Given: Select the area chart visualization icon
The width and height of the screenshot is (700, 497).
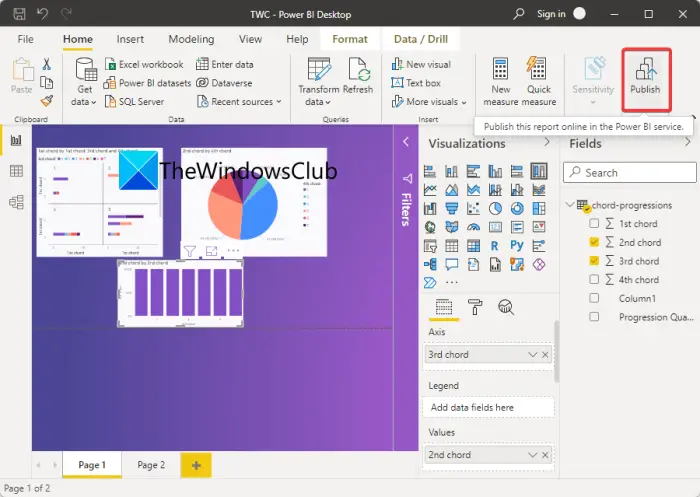Looking at the screenshot, I should [x=451, y=190].
